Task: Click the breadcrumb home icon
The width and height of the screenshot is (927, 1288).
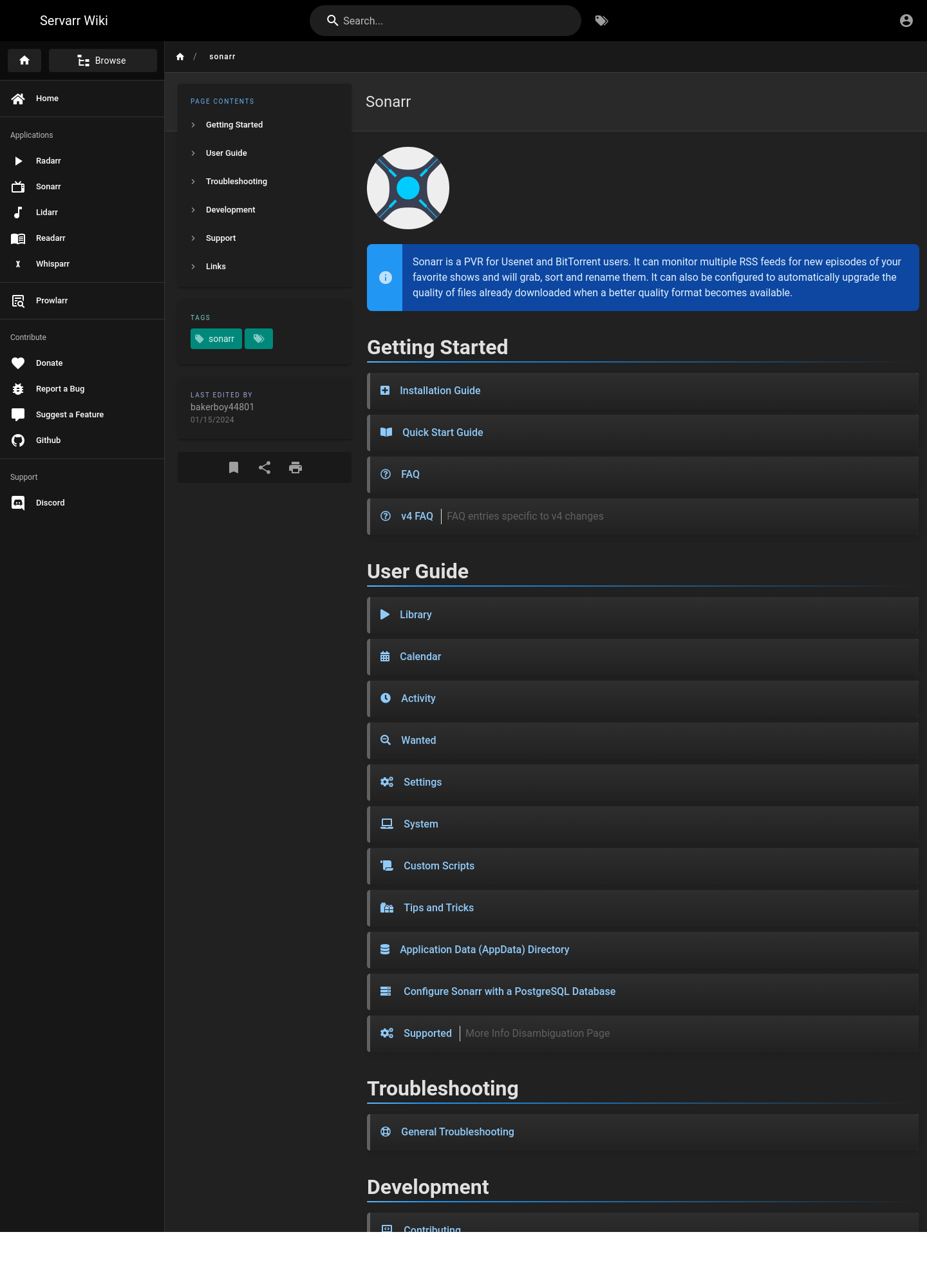Action: coord(180,57)
